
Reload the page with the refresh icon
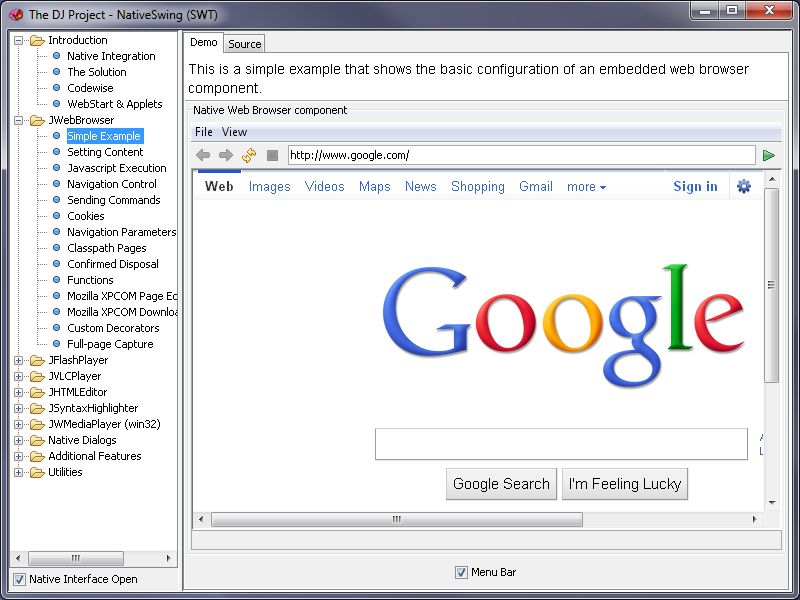pos(249,155)
